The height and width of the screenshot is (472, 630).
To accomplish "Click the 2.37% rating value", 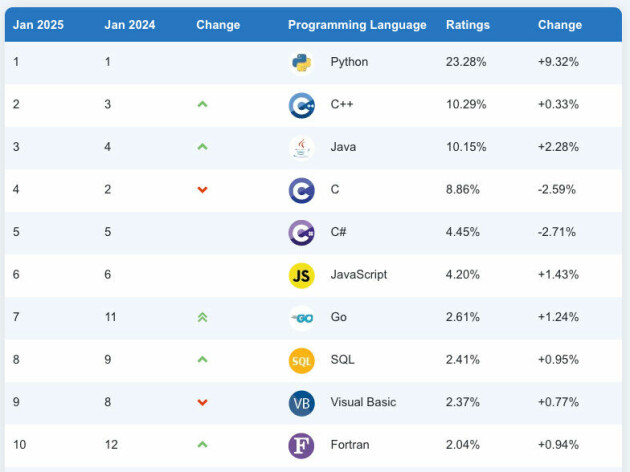I will tap(463, 402).
